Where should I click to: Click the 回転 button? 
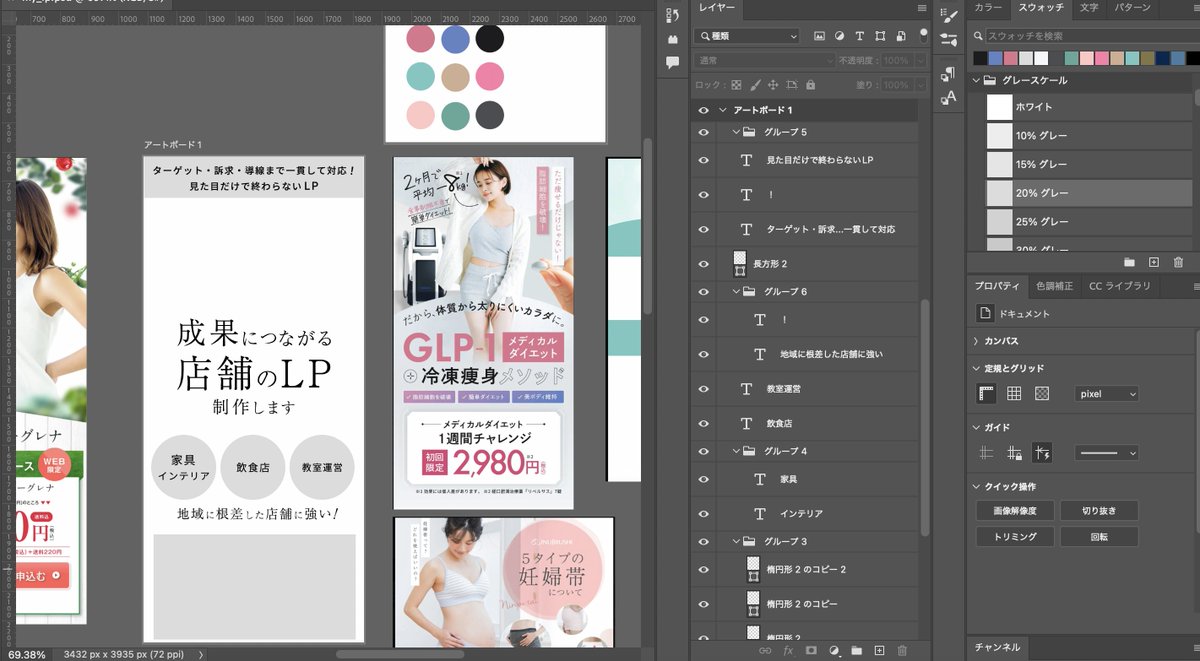tap(1099, 537)
